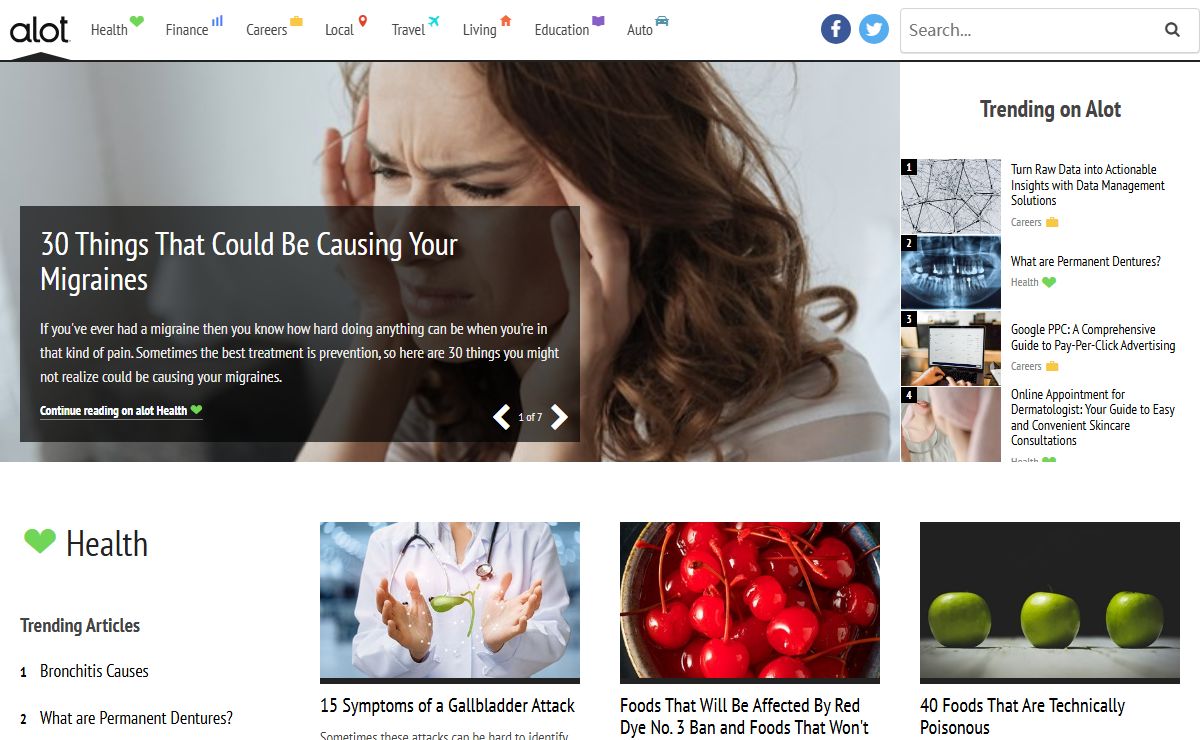Go back with the previous slide arrow
This screenshot has width=1200, height=740.
coord(501,417)
